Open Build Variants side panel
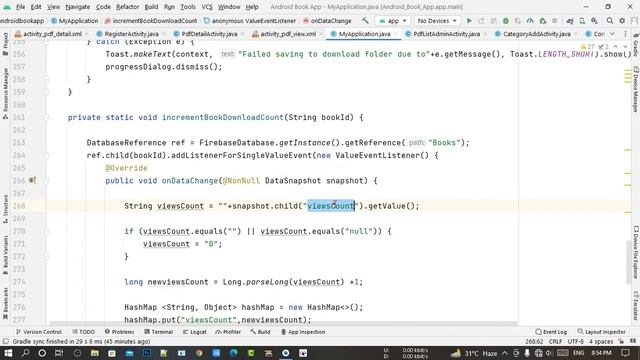The width and height of the screenshot is (640, 360). pyautogui.click(x=5, y=256)
